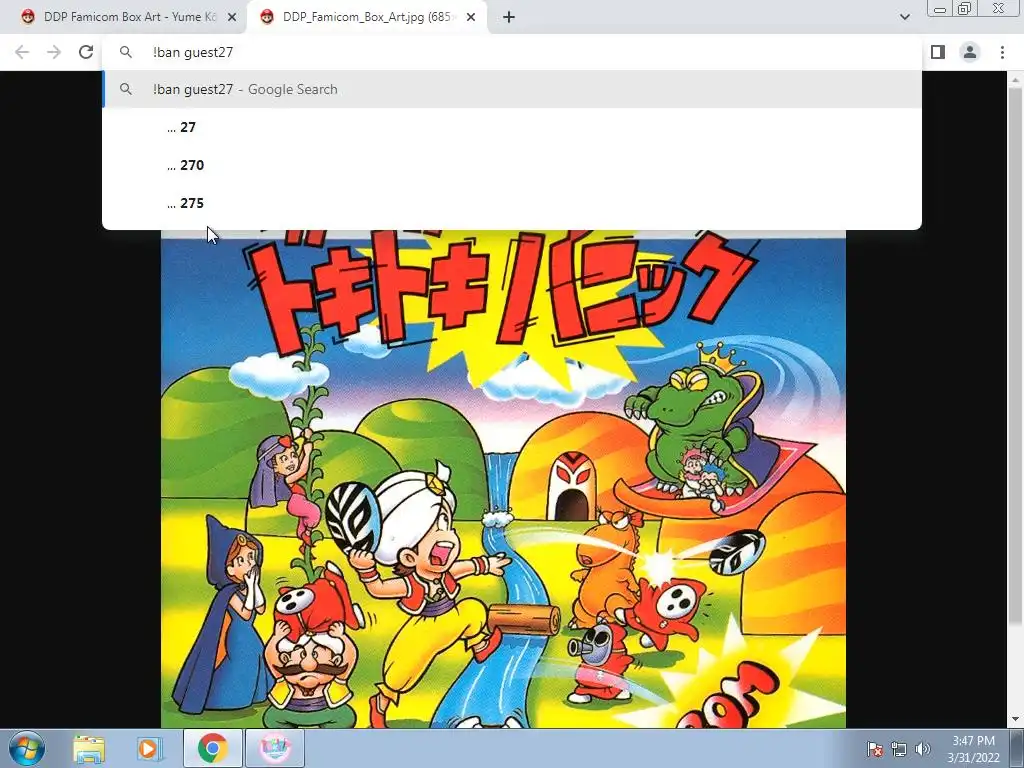Open the network status tray icon
The width and height of the screenshot is (1024, 768).
(899, 749)
